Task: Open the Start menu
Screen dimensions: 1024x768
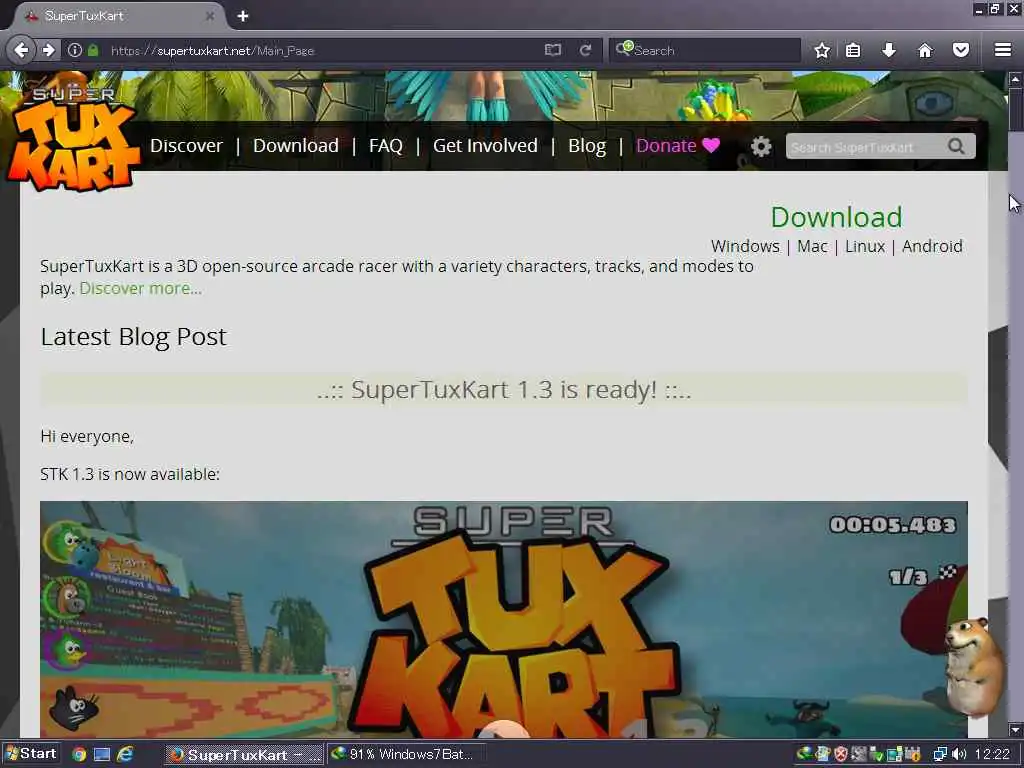Action: pyautogui.click(x=31, y=754)
